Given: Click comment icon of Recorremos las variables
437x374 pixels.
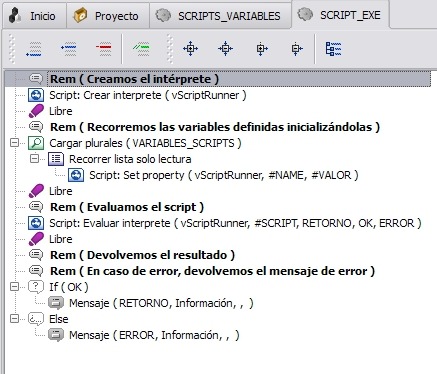Looking at the screenshot, I should pyautogui.click(x=36, y=127).
